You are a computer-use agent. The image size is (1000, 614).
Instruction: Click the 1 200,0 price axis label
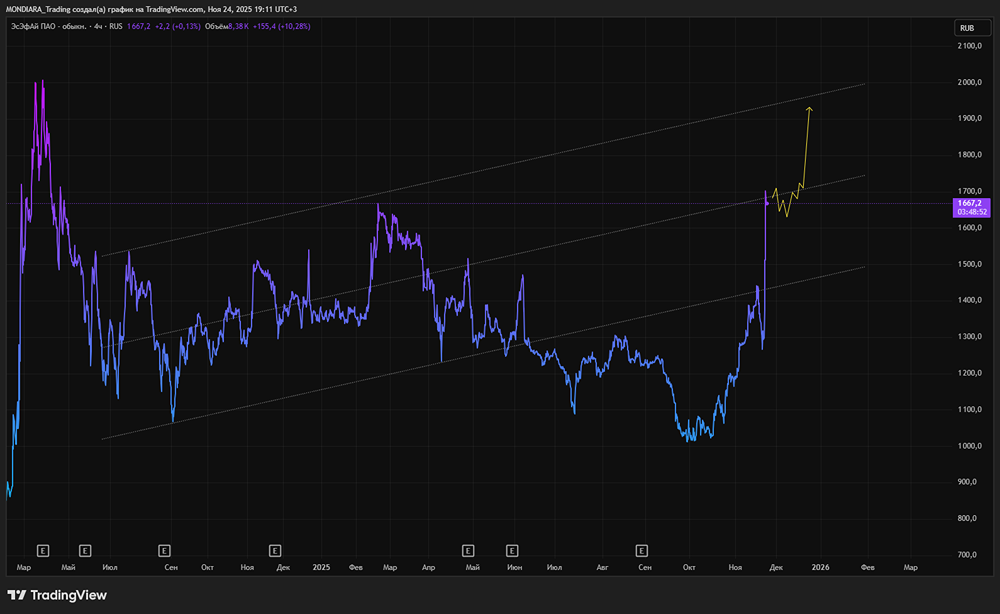969,373
